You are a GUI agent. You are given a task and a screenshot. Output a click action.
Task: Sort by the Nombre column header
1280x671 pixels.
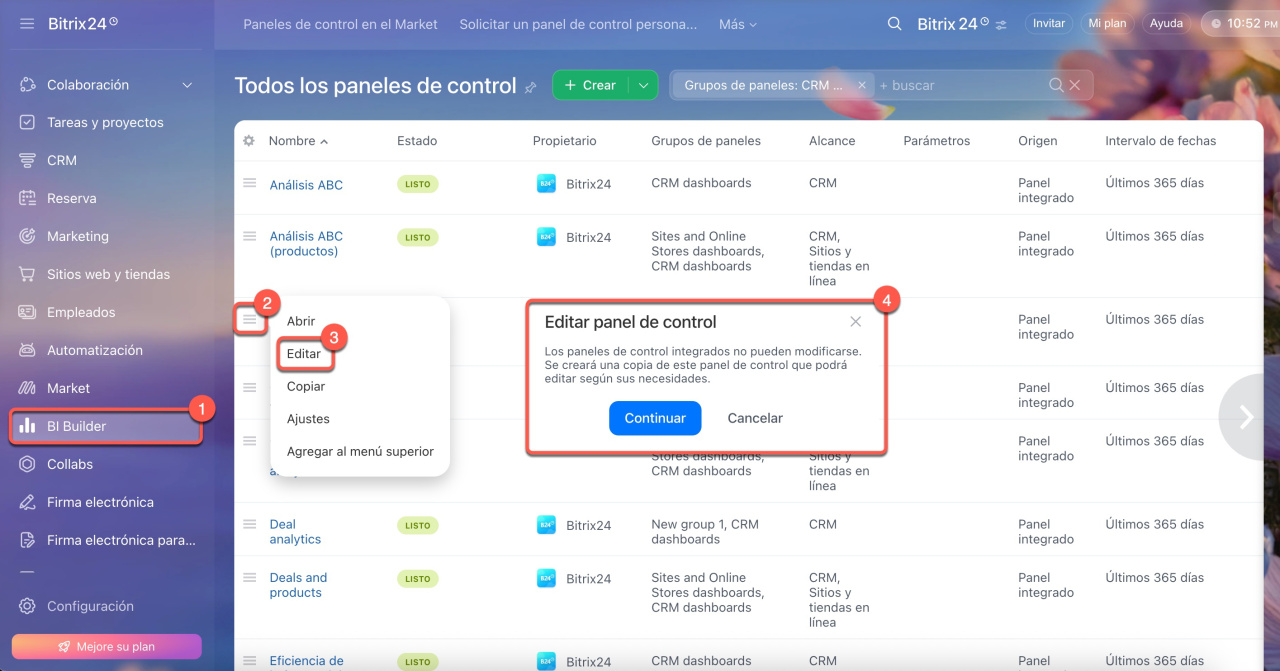tap(292, 141)
